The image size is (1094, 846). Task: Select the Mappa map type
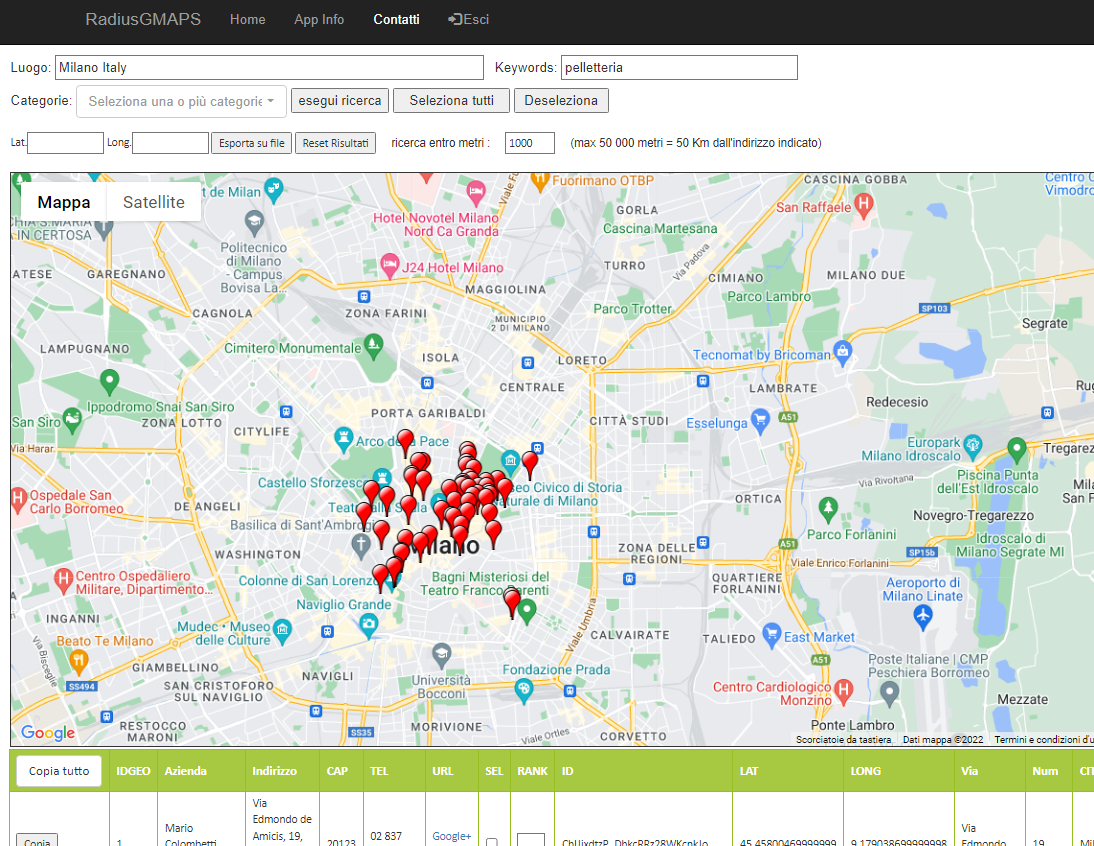click(64, 202)
